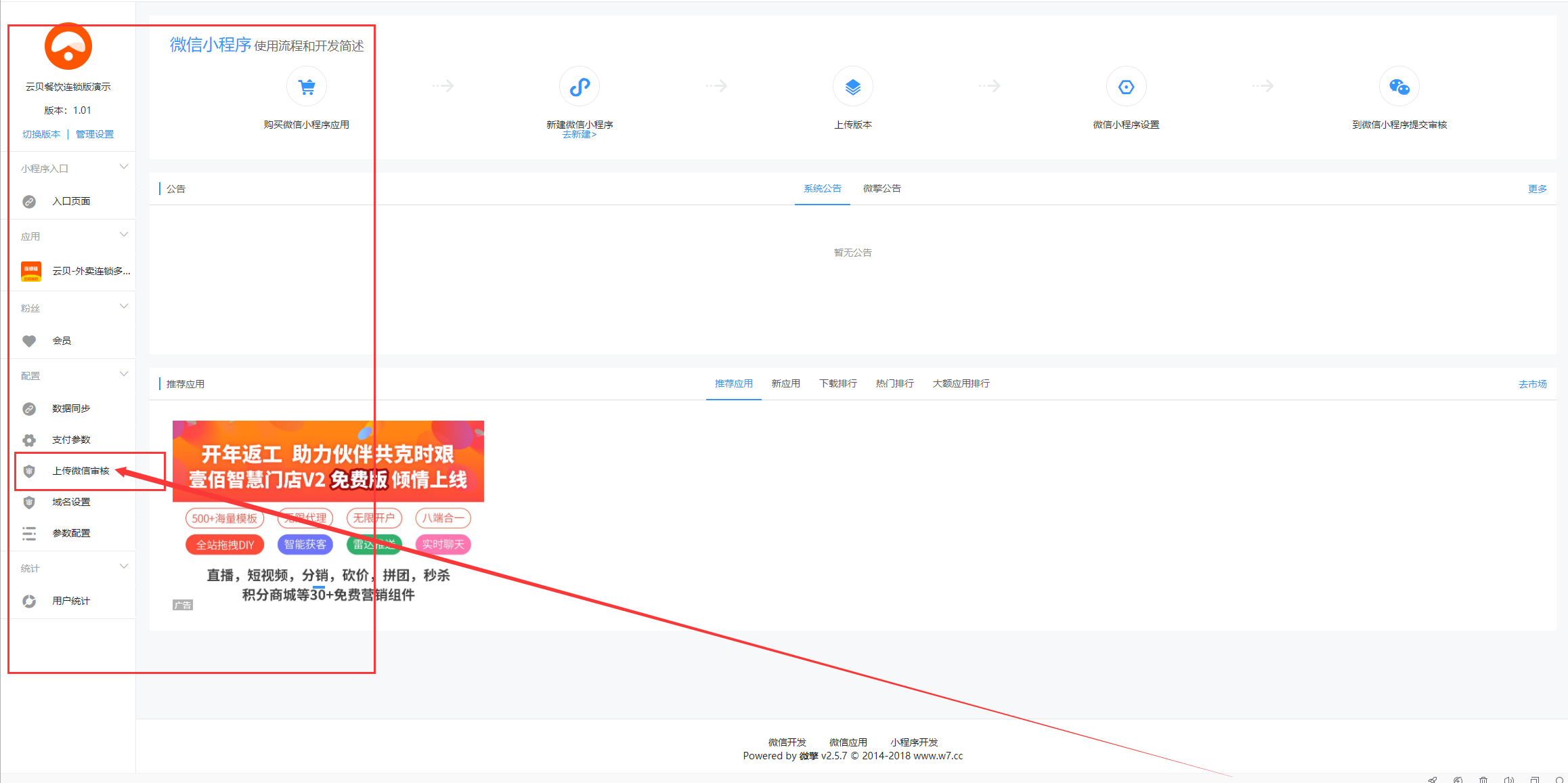Click the 云贝餐饮连锁版演示 title text
Viewport: 1568px width, 783px height.
tap(68, 87)
